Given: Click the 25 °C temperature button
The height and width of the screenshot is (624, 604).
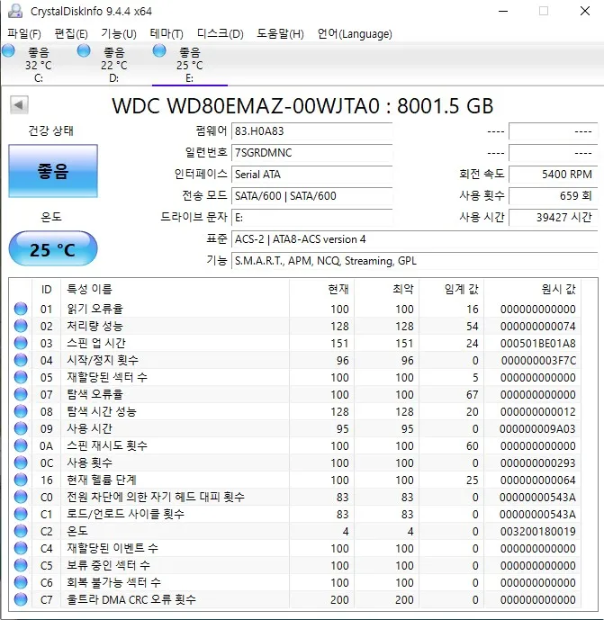Looking at the screenshot, I should point(53,249).
